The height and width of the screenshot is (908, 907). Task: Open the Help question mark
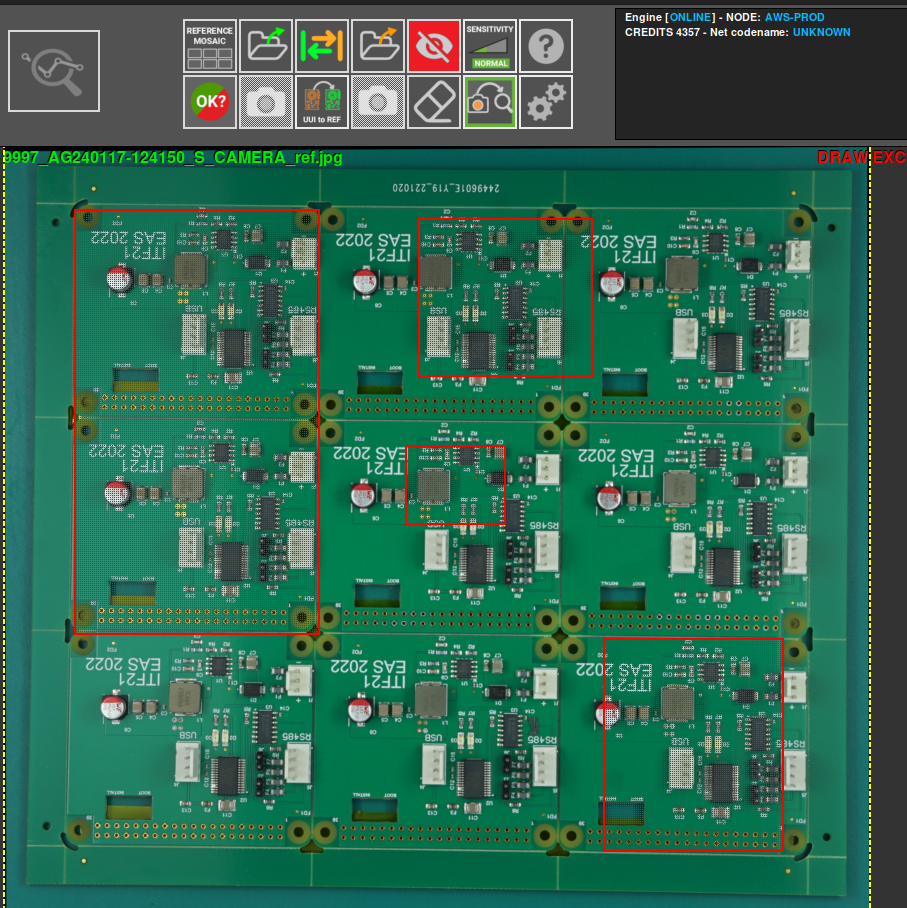click(545, 46)
